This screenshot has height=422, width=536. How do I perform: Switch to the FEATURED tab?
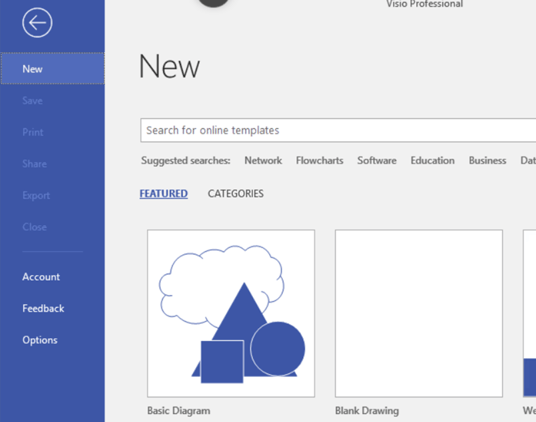click(163, 193)
